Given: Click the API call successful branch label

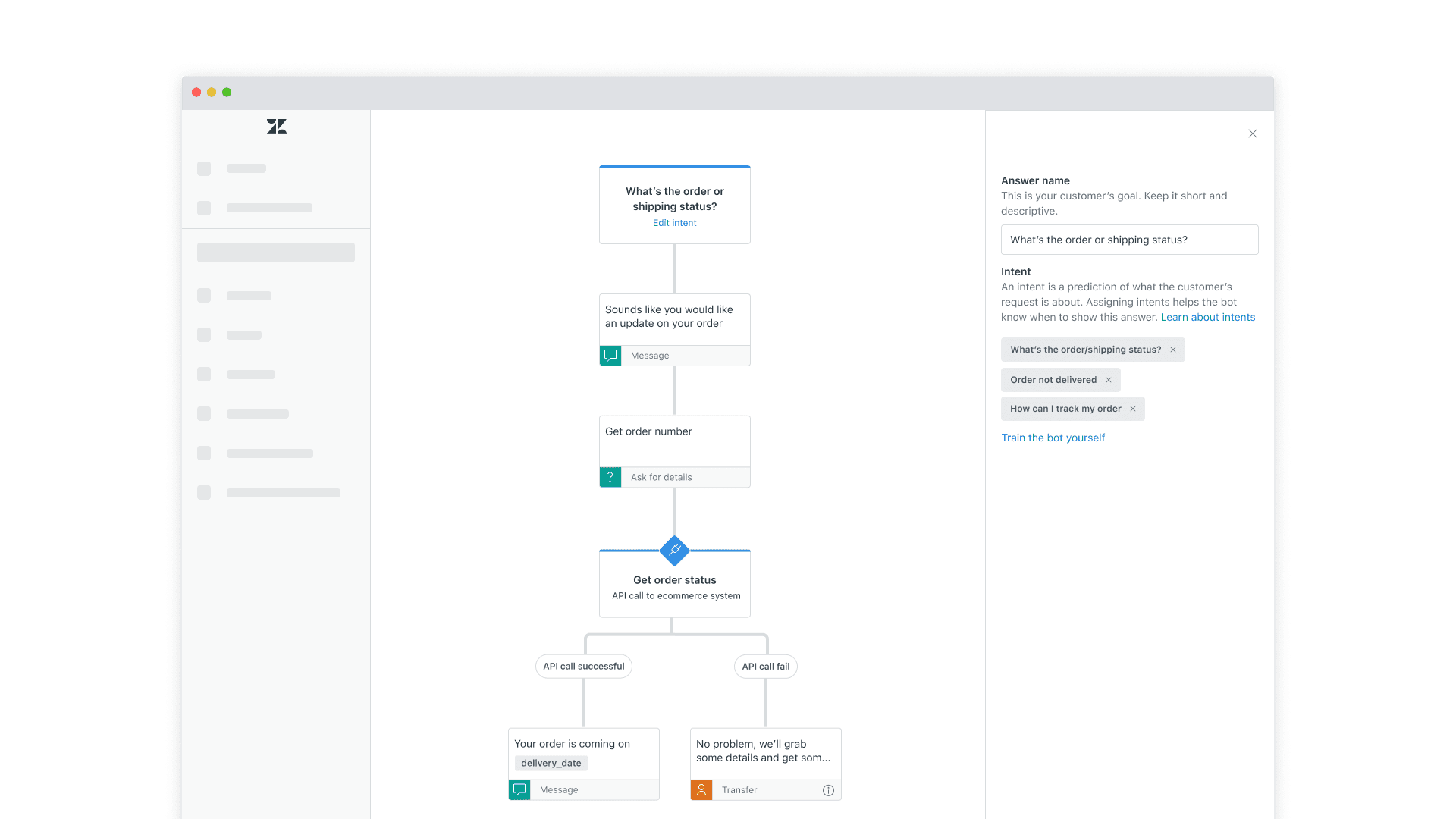Looking at the screenshot, I should pyautogui.click(x=583, y=665).
